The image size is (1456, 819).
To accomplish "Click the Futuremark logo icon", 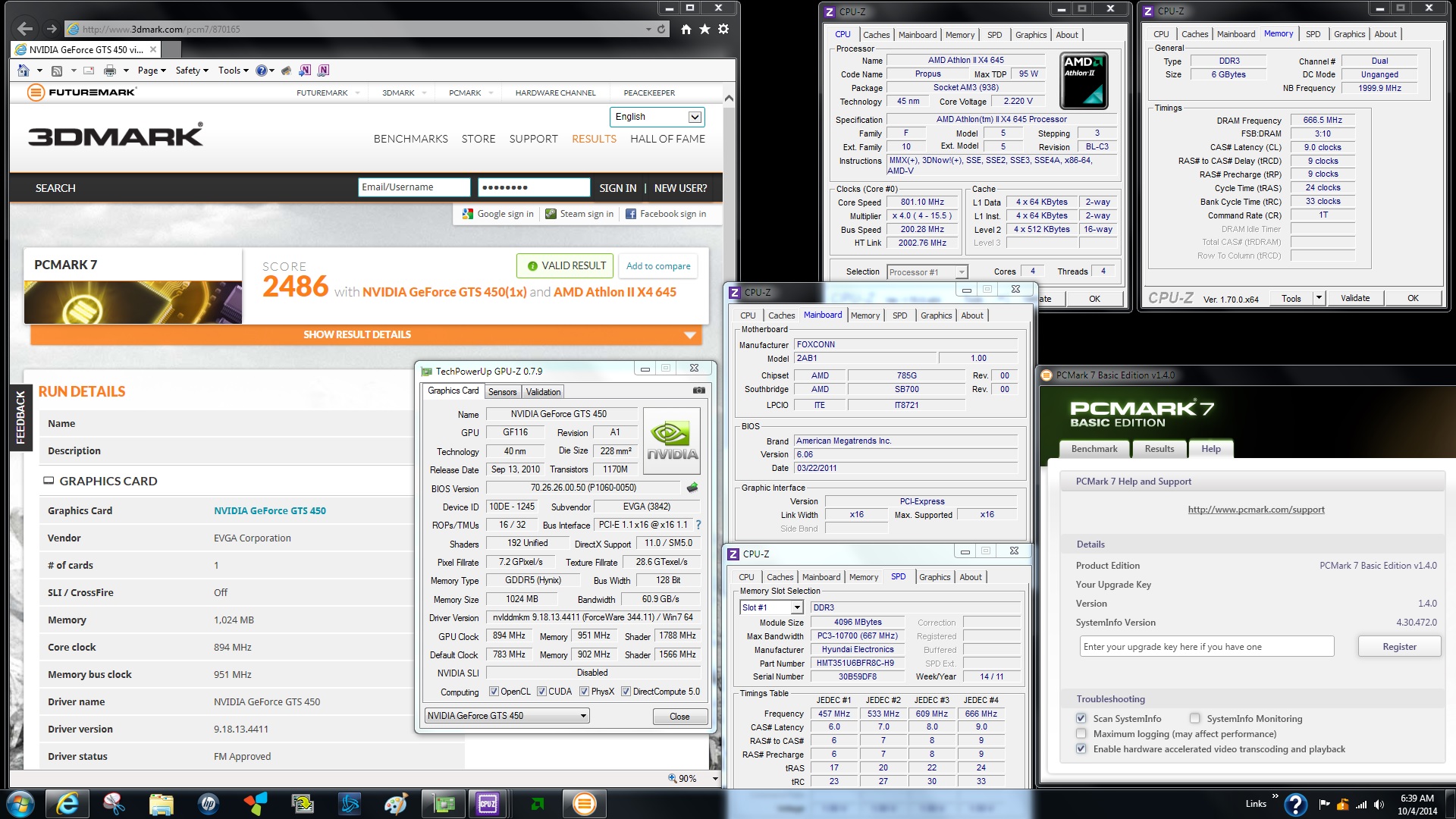I will point(36,93).
